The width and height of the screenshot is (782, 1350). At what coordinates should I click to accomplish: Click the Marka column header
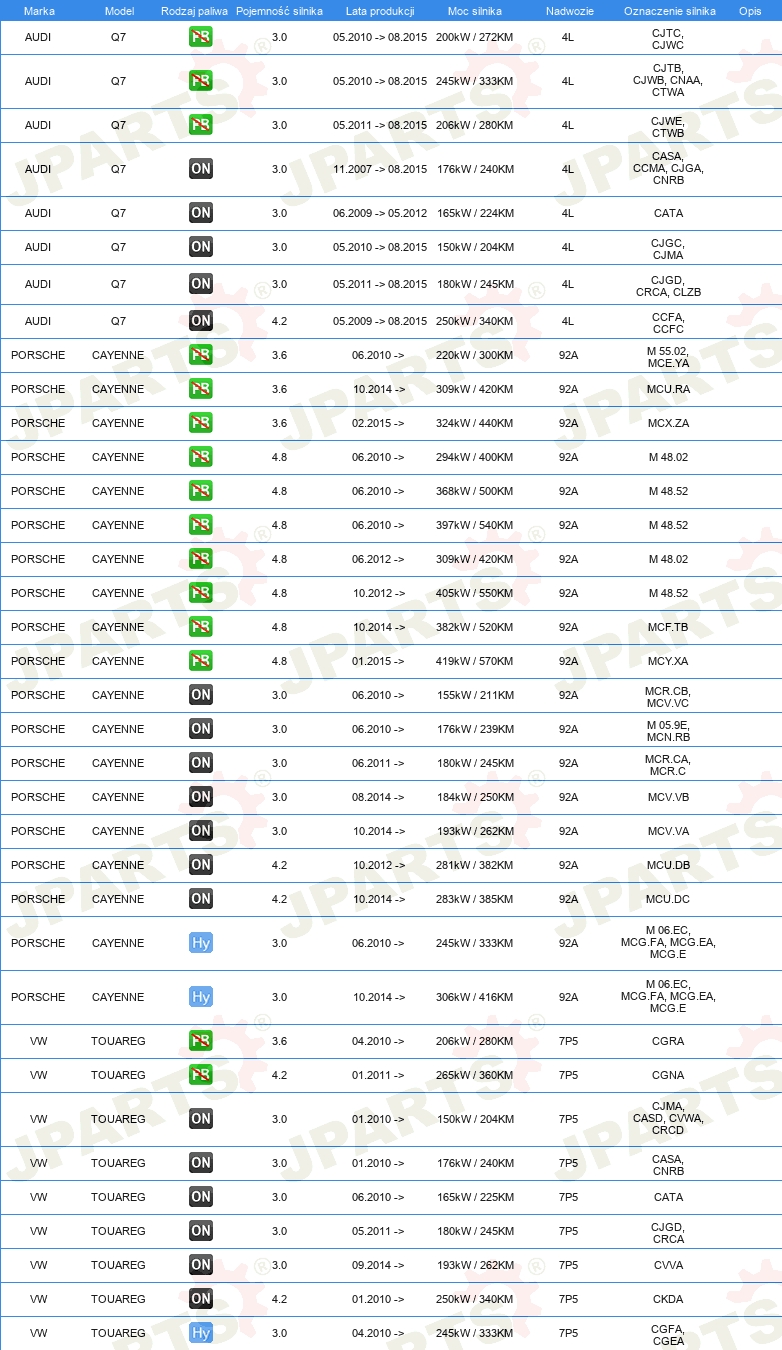pyautogui.click(x=39, y=10)
